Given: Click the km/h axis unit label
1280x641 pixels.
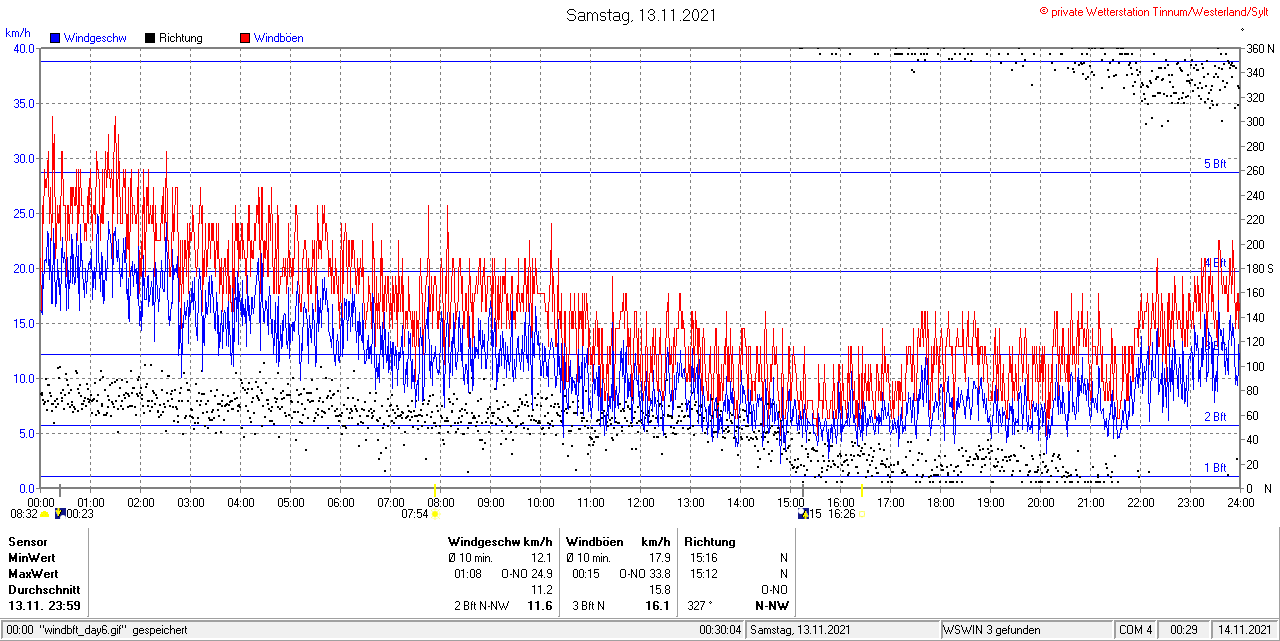Looking at the screenshot, I should (x=18, y=33).
